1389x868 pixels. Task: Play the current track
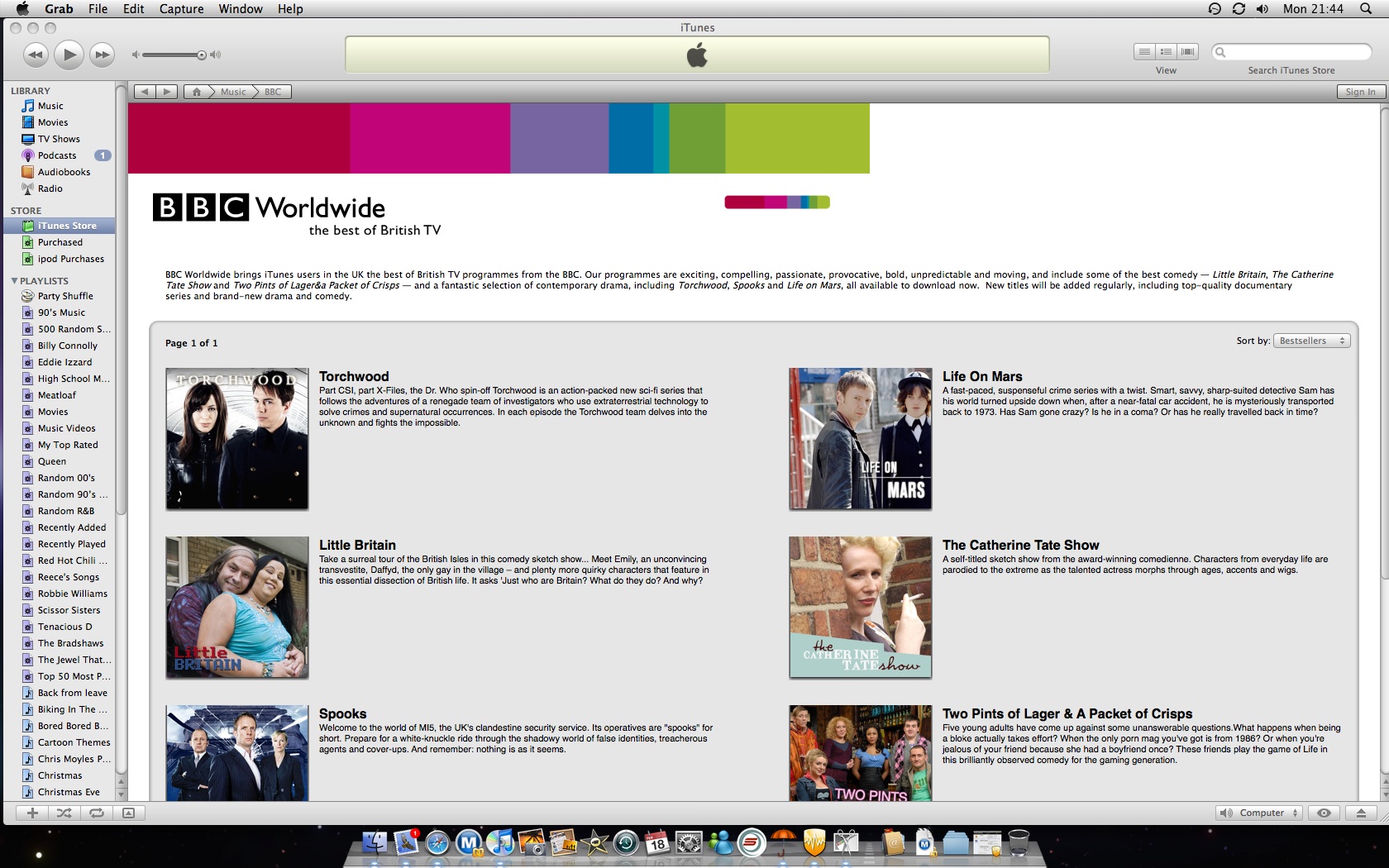coord(69,55)
